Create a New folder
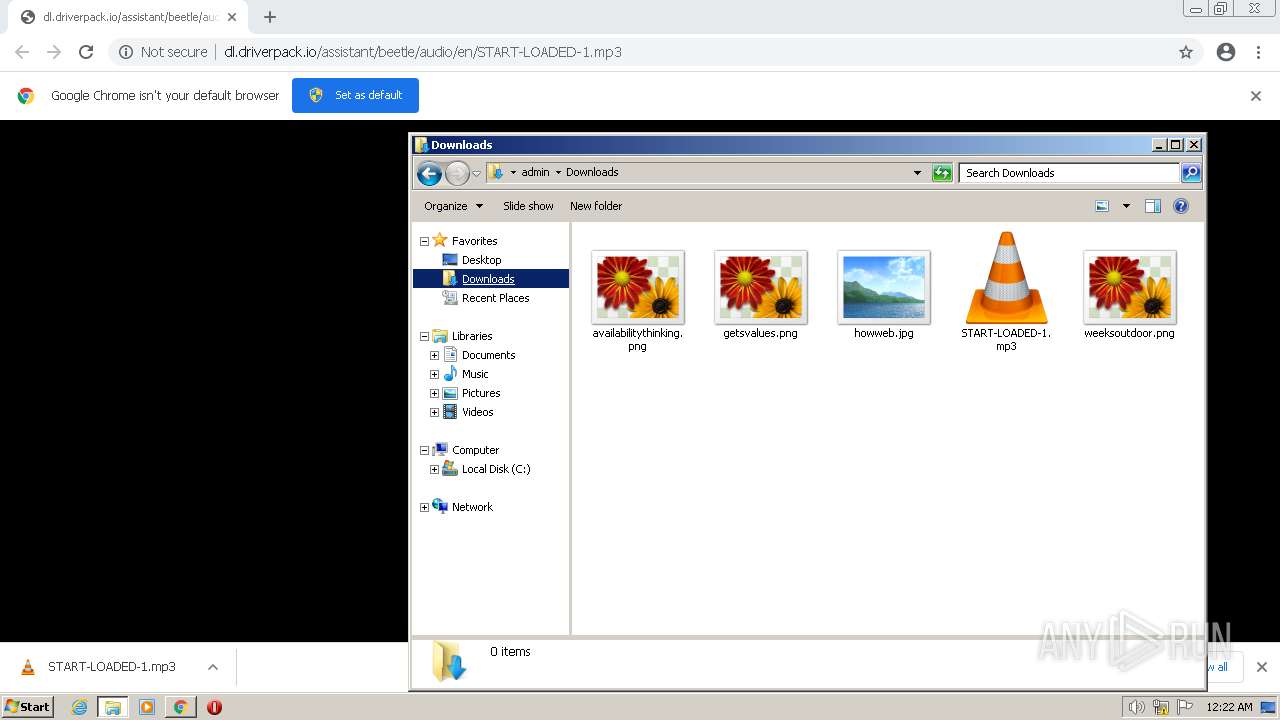The width and height of the screenshot is (1280, 720). (596, 206)
